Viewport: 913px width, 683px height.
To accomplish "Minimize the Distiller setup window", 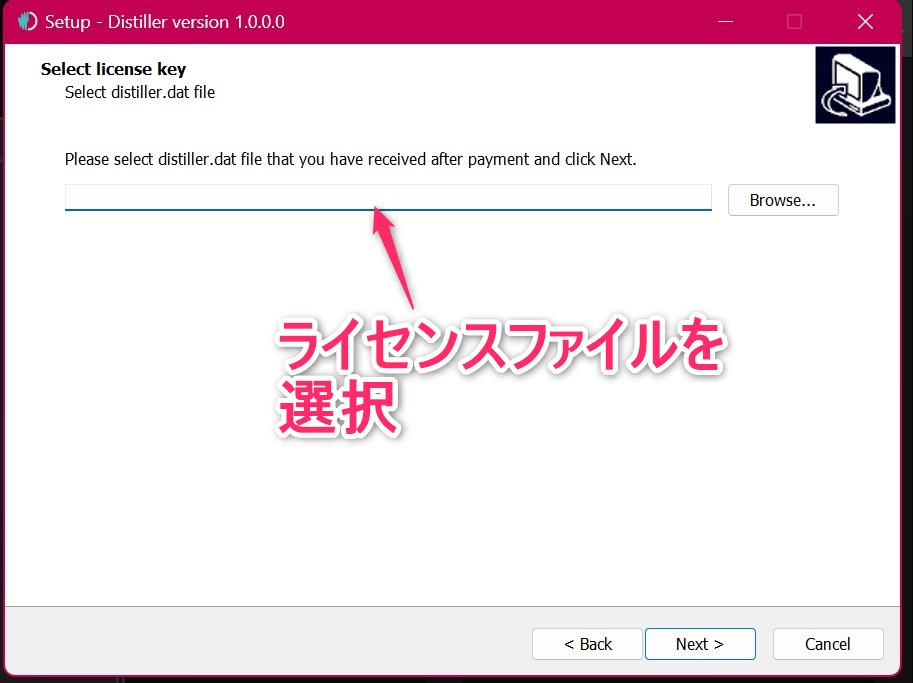I will pos(726,22).
